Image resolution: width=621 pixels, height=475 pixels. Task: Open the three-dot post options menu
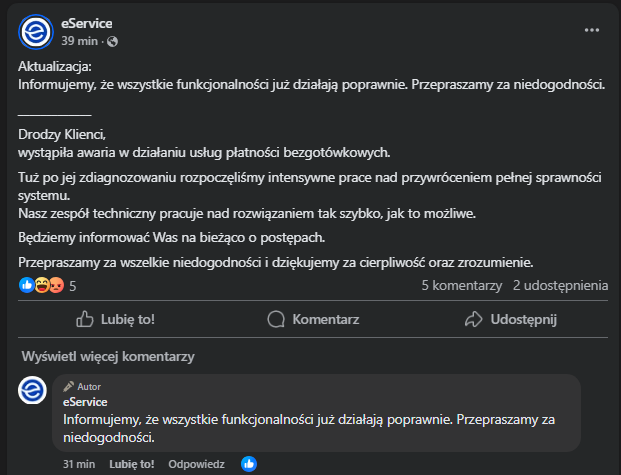[592, 31]
